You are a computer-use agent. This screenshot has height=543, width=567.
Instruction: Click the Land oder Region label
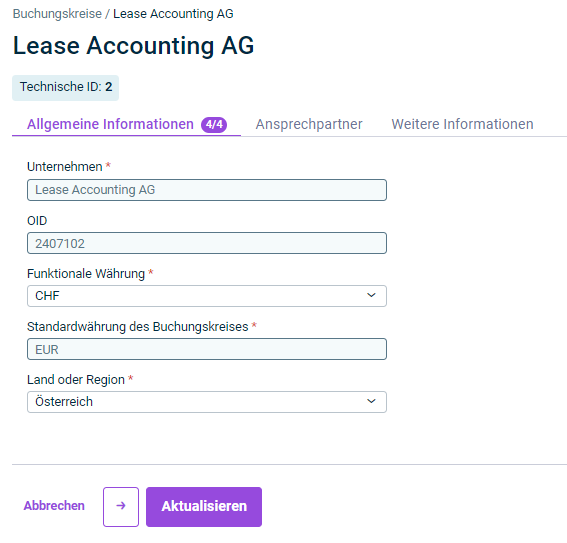point(76,380)
